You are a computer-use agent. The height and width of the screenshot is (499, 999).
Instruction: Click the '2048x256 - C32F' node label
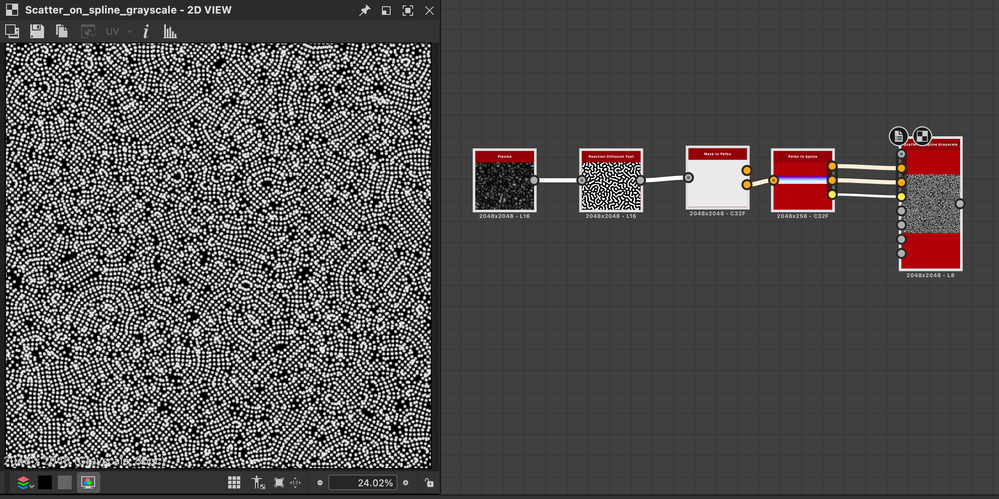803,216
